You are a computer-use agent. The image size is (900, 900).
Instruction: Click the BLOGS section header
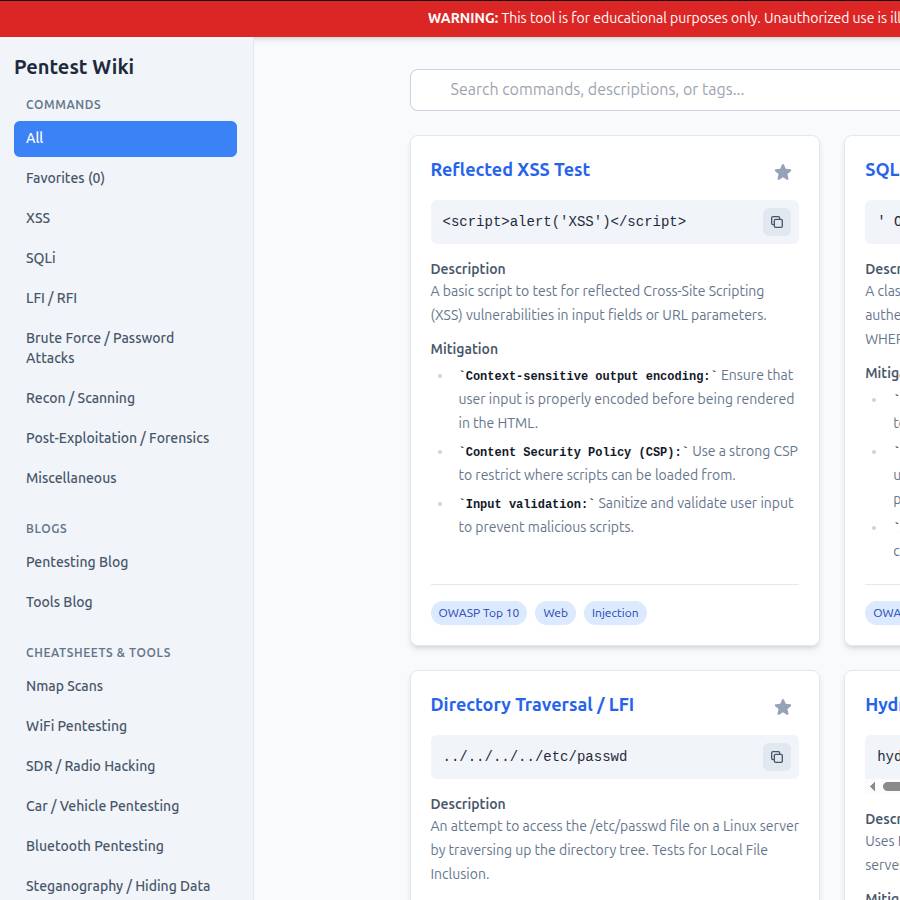click(46, 529)
